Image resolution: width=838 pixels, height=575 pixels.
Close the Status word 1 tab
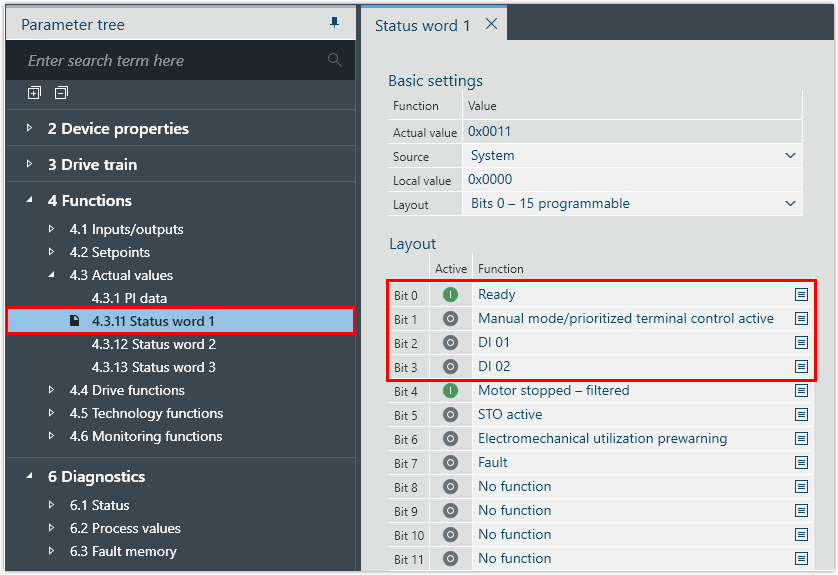click(491, 24)
